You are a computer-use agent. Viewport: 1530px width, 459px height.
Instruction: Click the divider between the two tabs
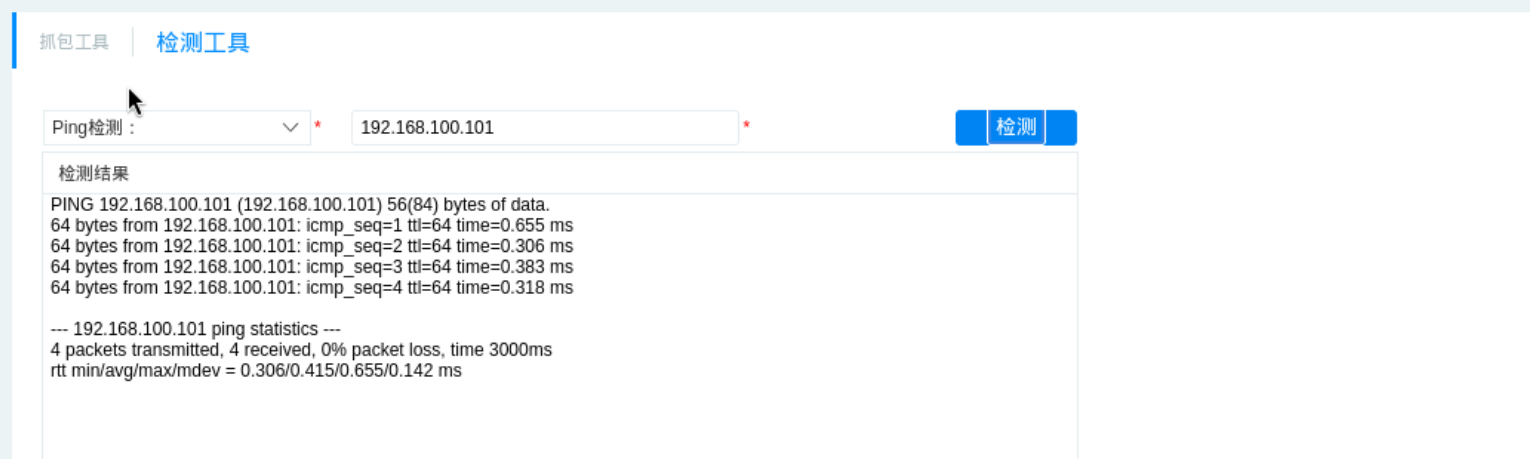pyautogui.click(x=133, y=42)
